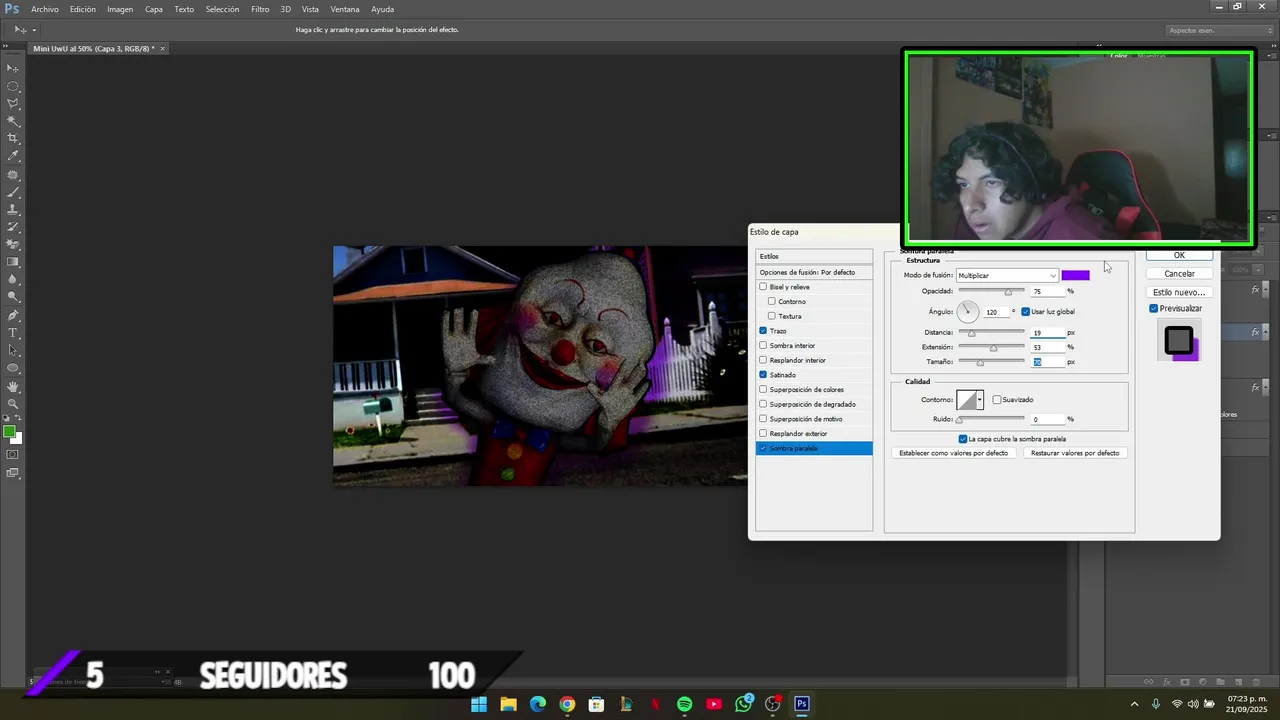
Task: Select the Eraser tool
Action: coord(13,244)
